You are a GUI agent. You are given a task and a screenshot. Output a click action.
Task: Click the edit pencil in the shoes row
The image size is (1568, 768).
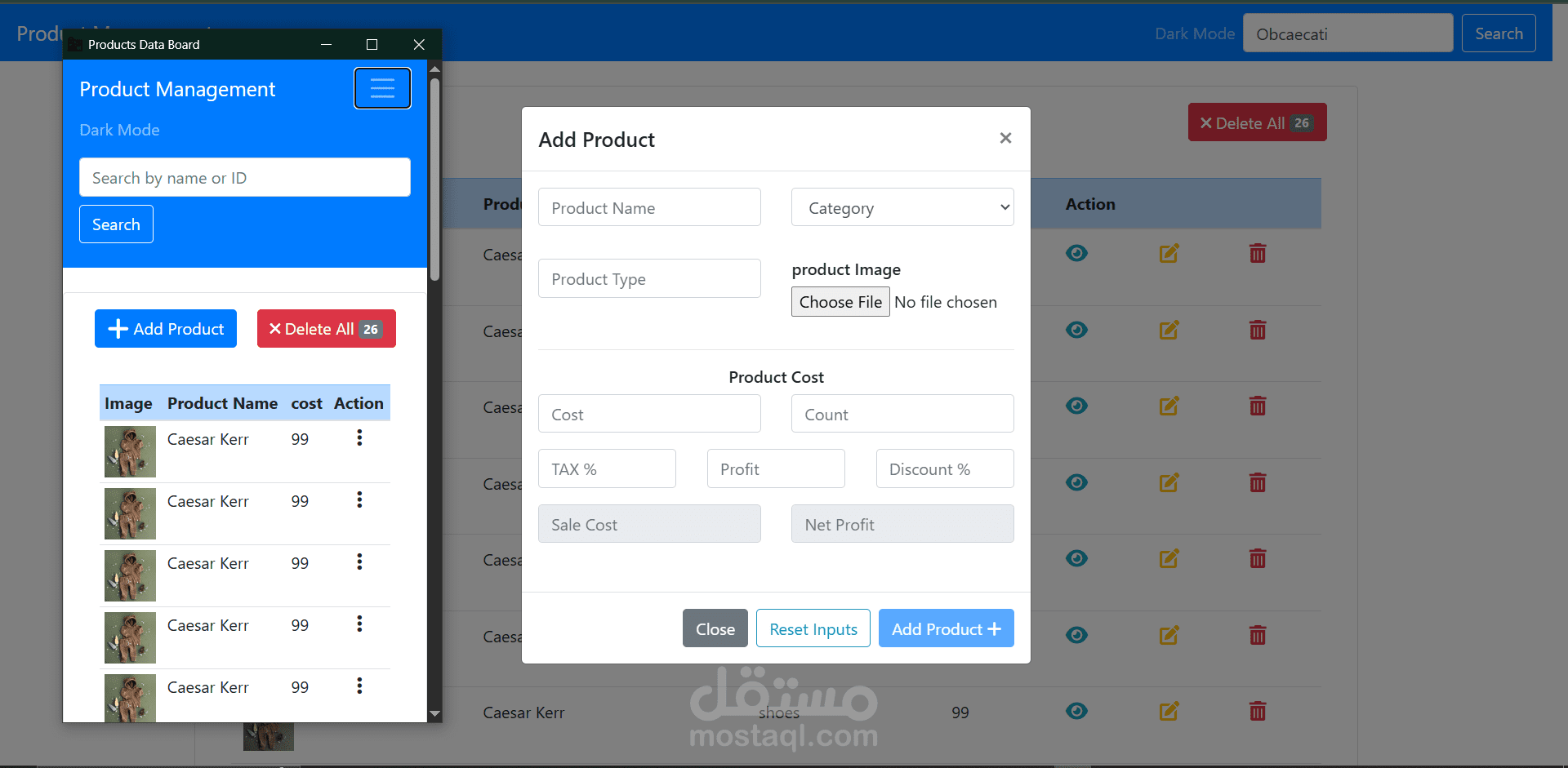[x=1169, y=711]
